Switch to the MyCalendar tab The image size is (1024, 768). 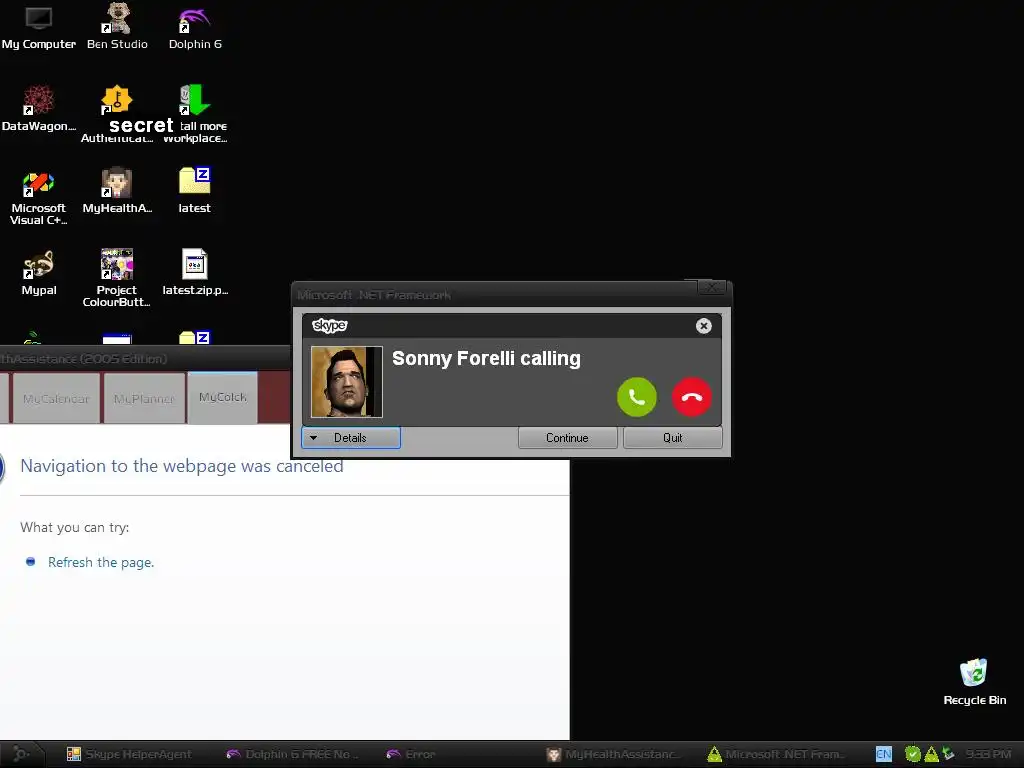pos(56,398)
